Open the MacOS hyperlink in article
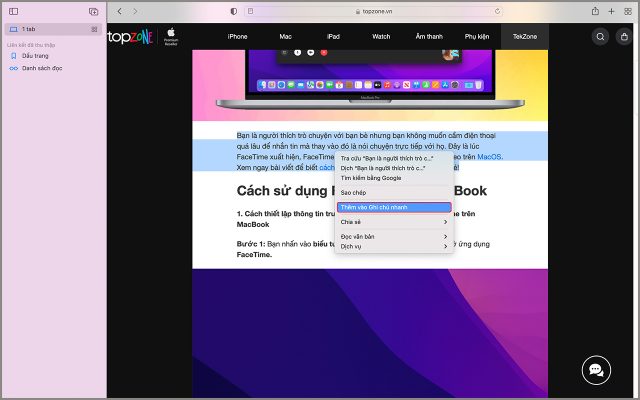 pos(489,157)
